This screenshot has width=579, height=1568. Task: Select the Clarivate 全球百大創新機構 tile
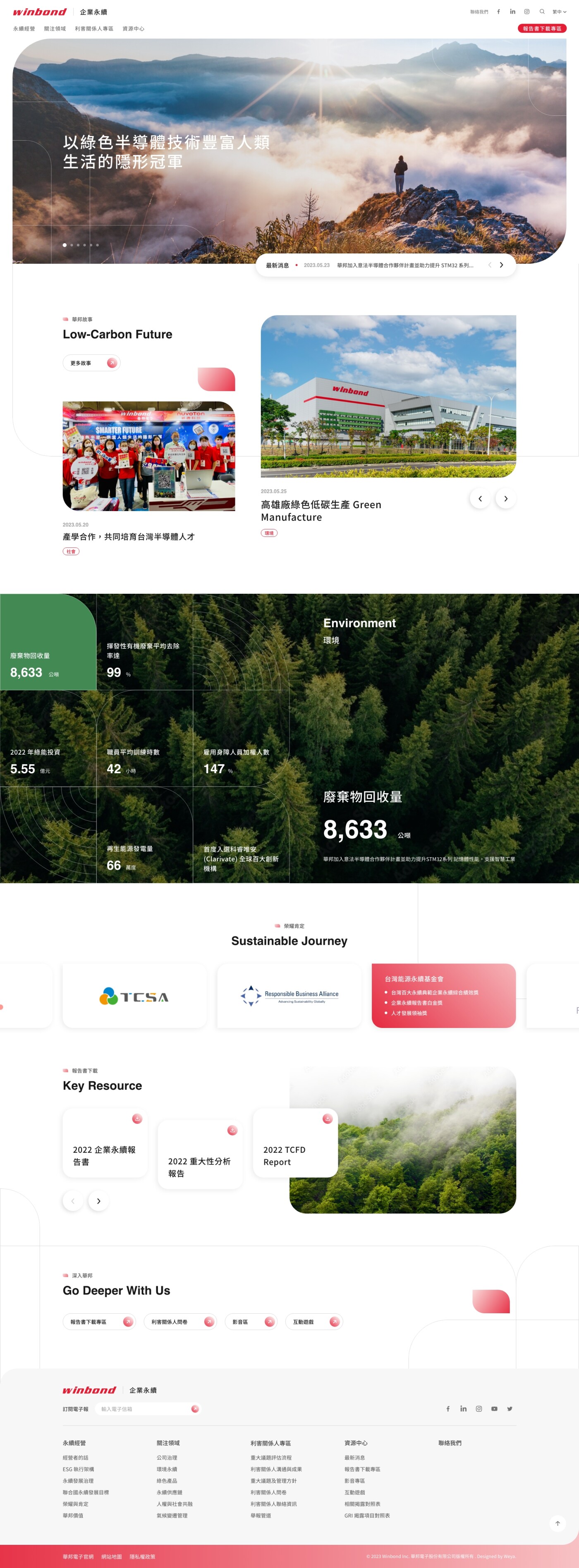[x=241, y=834]
